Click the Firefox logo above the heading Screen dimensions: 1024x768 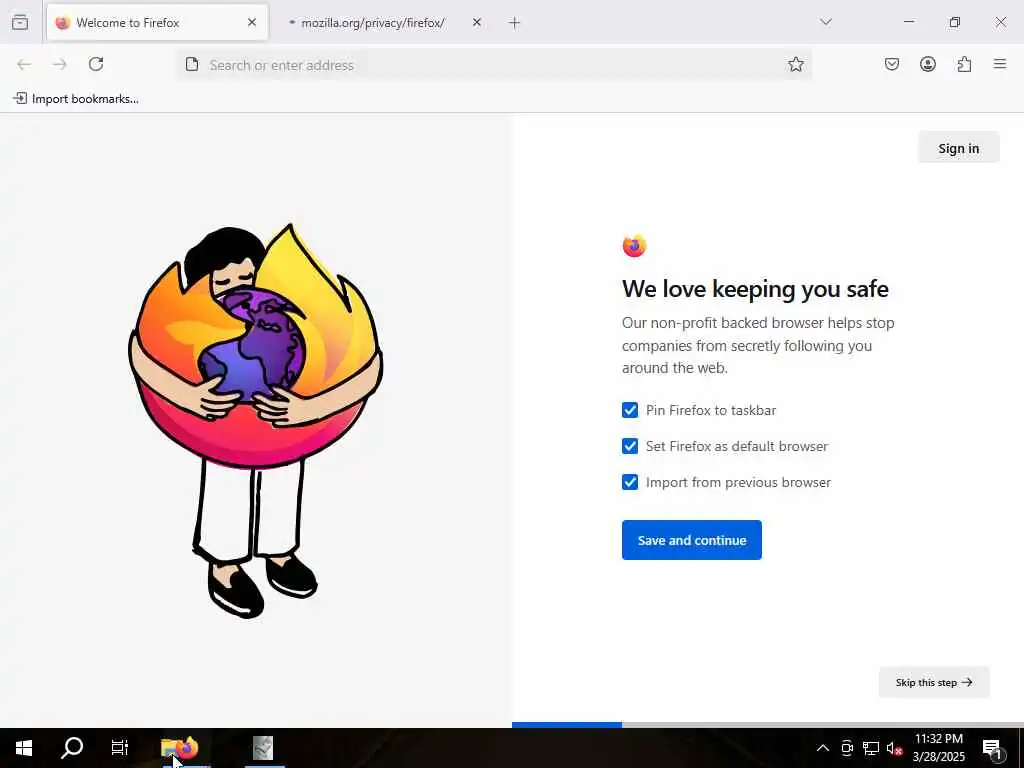pos(634,246)
